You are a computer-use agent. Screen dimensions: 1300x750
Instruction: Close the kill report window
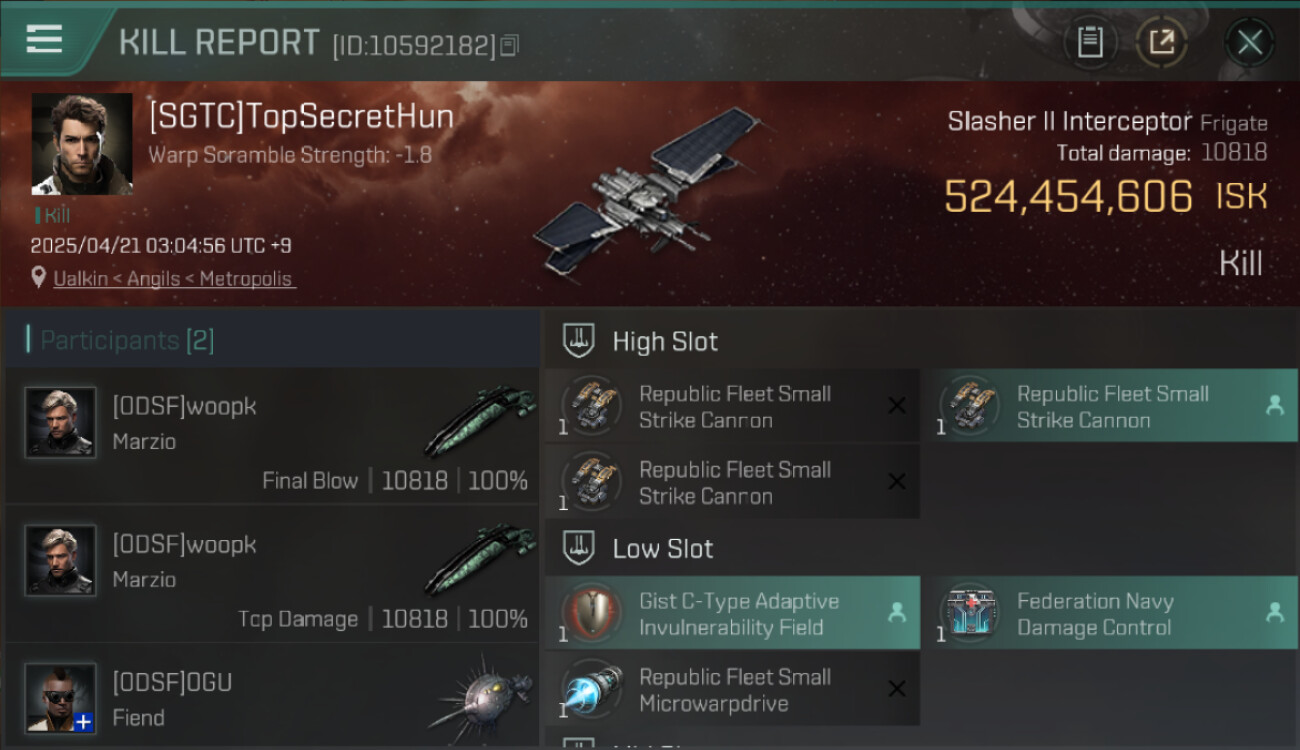[x=1250, y=42]
